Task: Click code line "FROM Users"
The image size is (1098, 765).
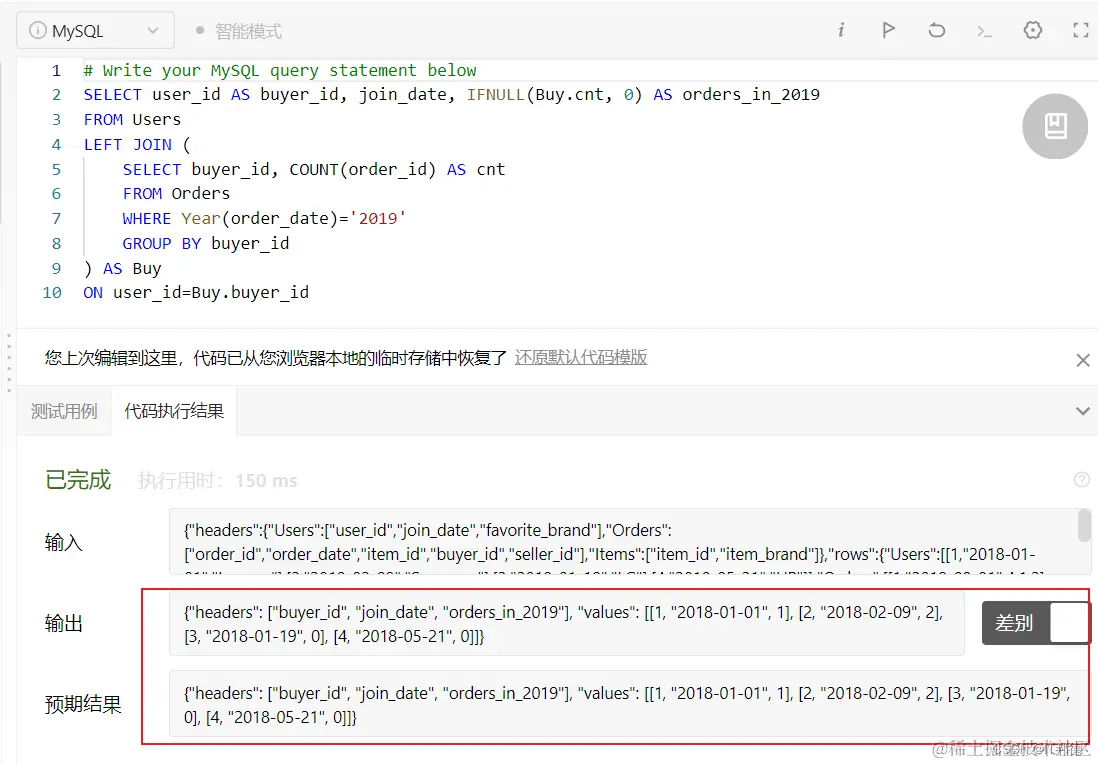Action: [132, 120]
